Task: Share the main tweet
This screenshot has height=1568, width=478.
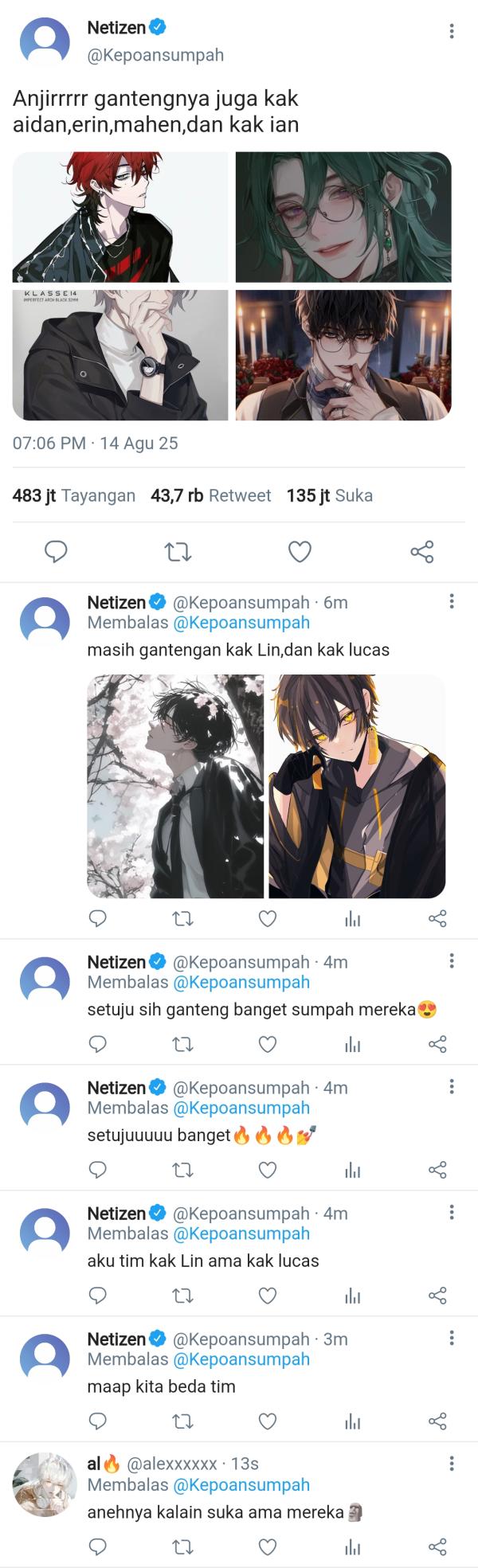Action: coord(424,551)
